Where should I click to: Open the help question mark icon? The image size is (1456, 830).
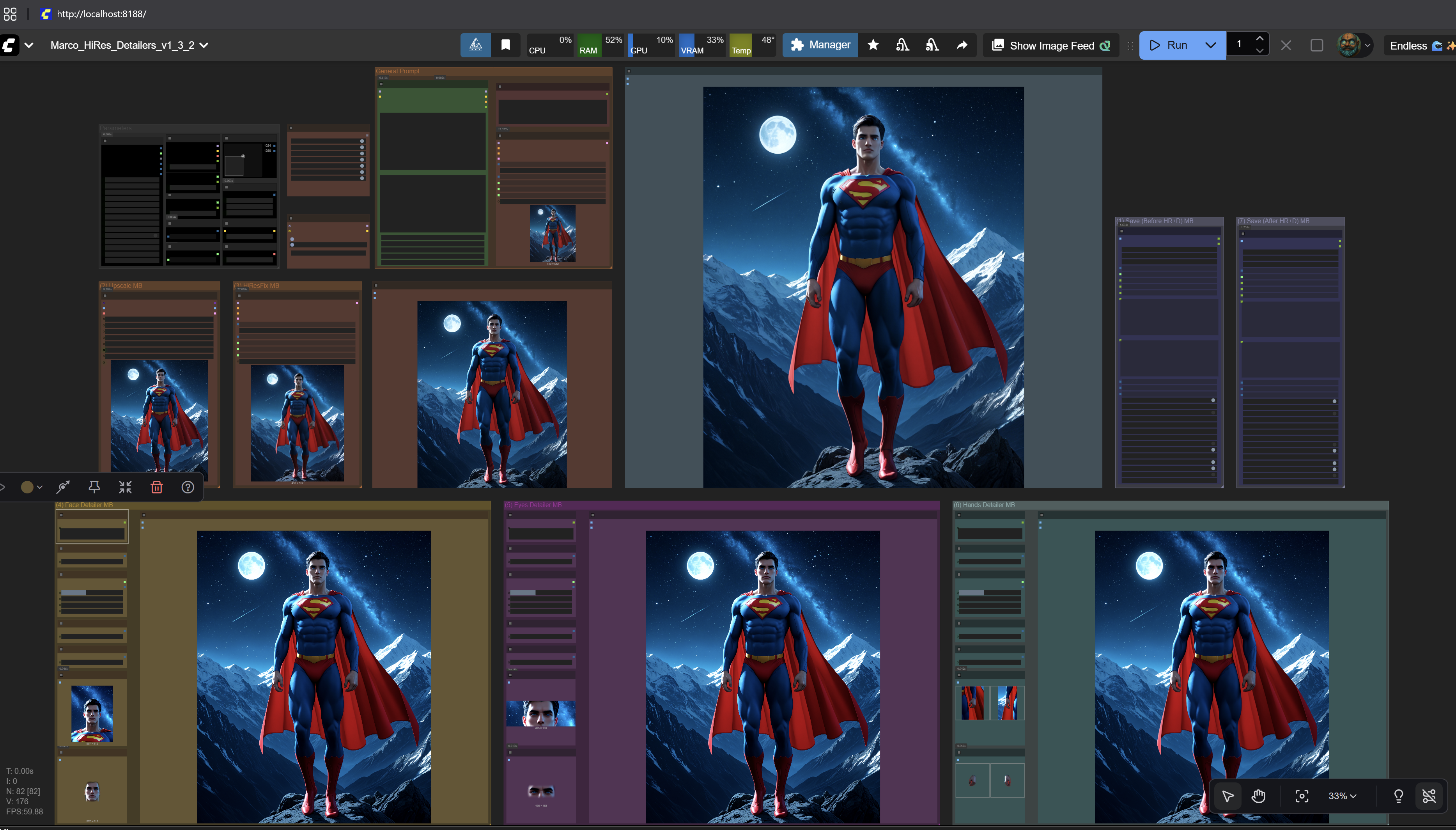click(188, 487)
